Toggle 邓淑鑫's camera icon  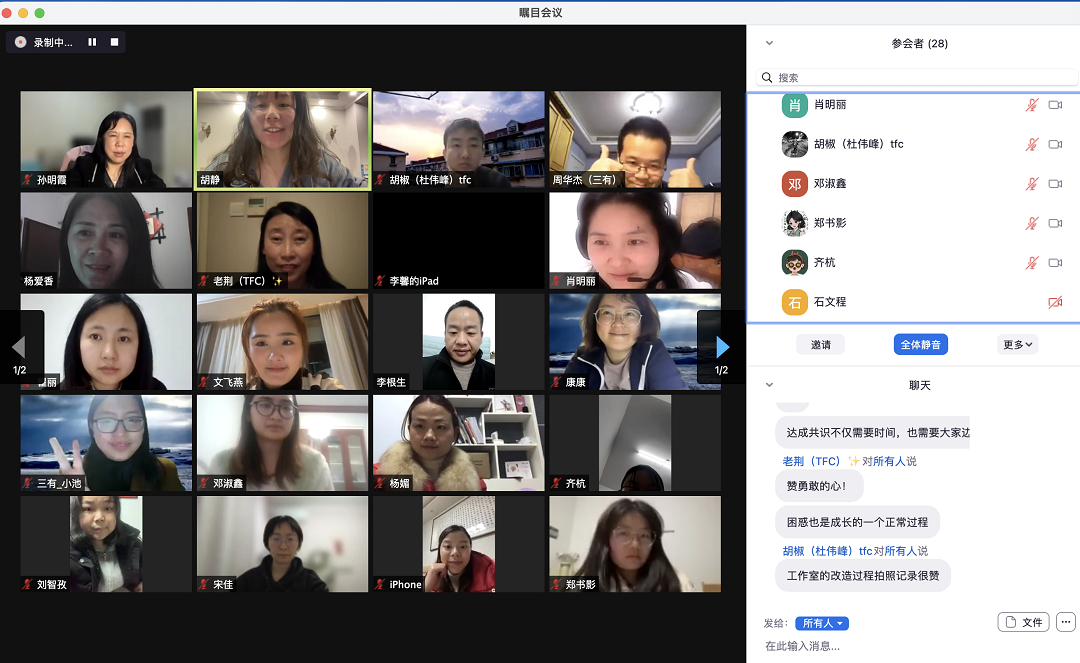click(1055, 184)
